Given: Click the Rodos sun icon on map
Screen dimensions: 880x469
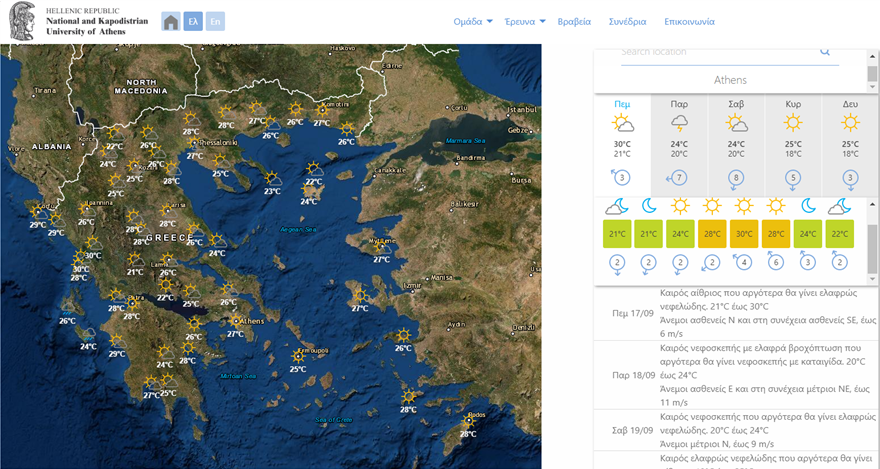Looking at the screenshot, I should pos(467,422).
